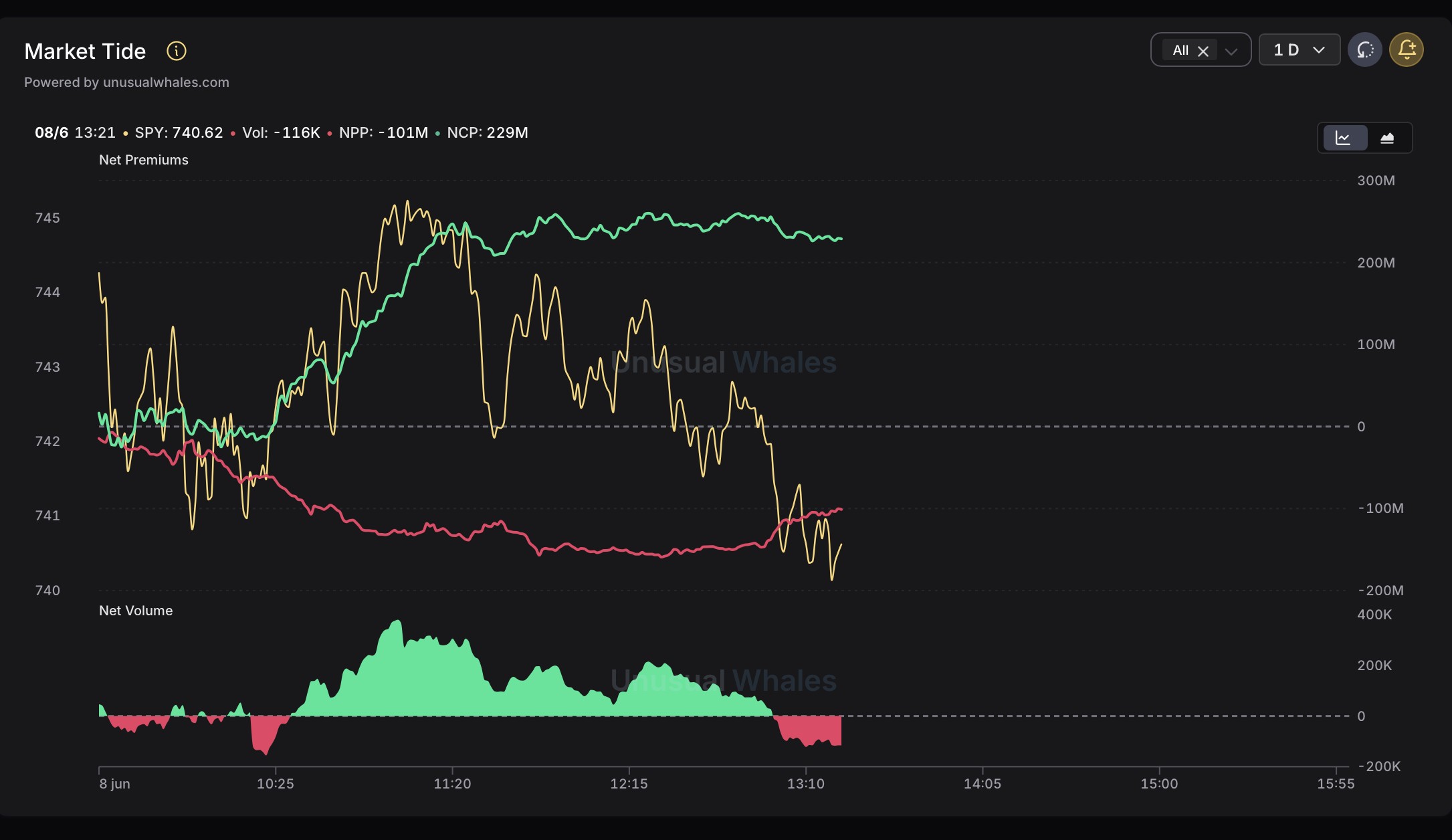Image resolution: width=1452 pixels, height=840 pixels.
Task: Click the 200K volume axis label
Action: 1374,665
